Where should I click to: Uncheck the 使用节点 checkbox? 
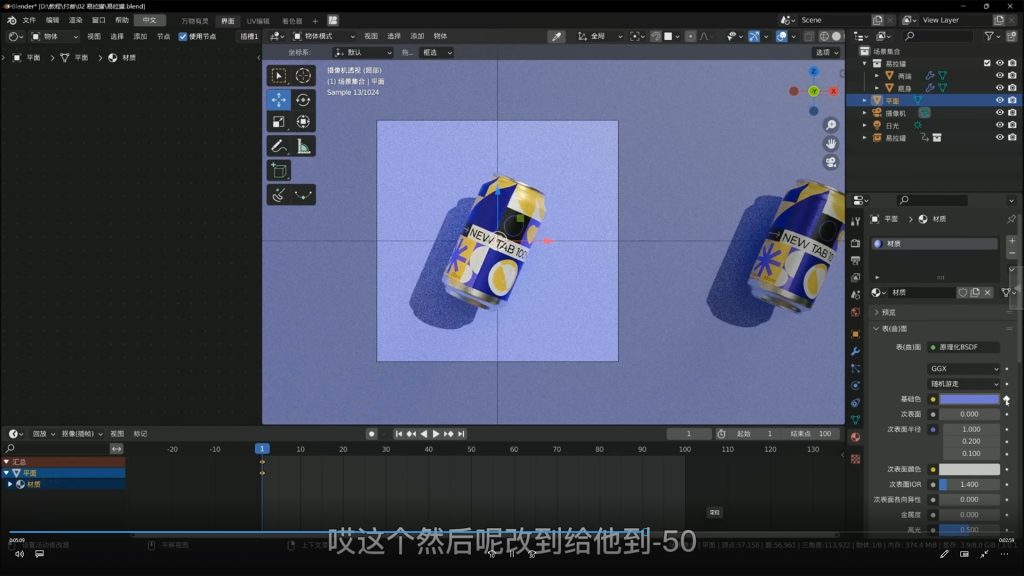[x=183, y=36]
